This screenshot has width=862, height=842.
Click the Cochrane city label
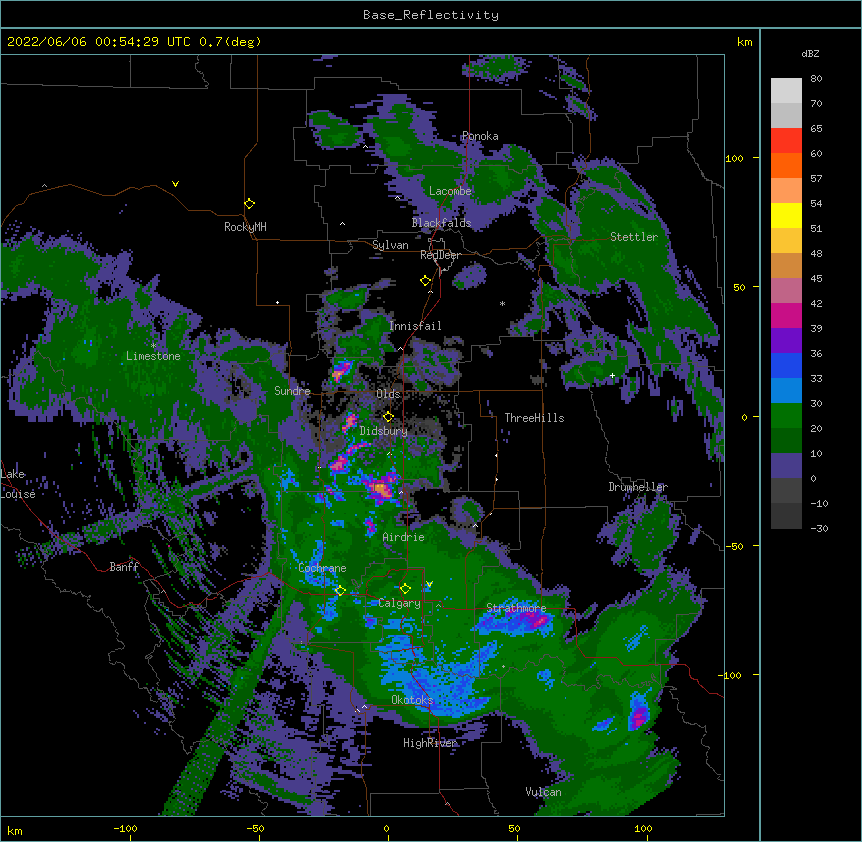[322, 568]
